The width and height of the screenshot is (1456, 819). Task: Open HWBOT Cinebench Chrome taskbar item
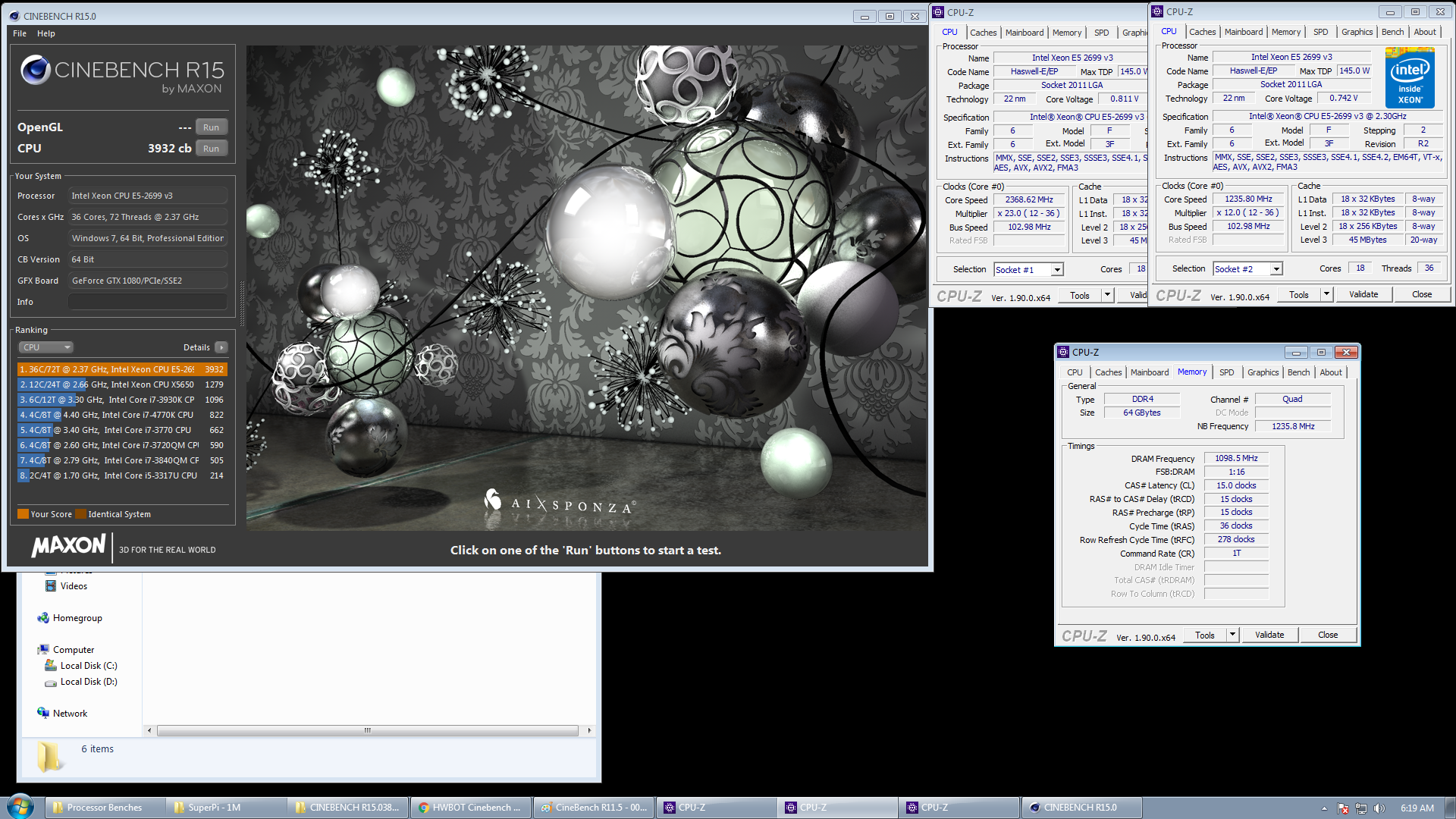tap(470, 808)
